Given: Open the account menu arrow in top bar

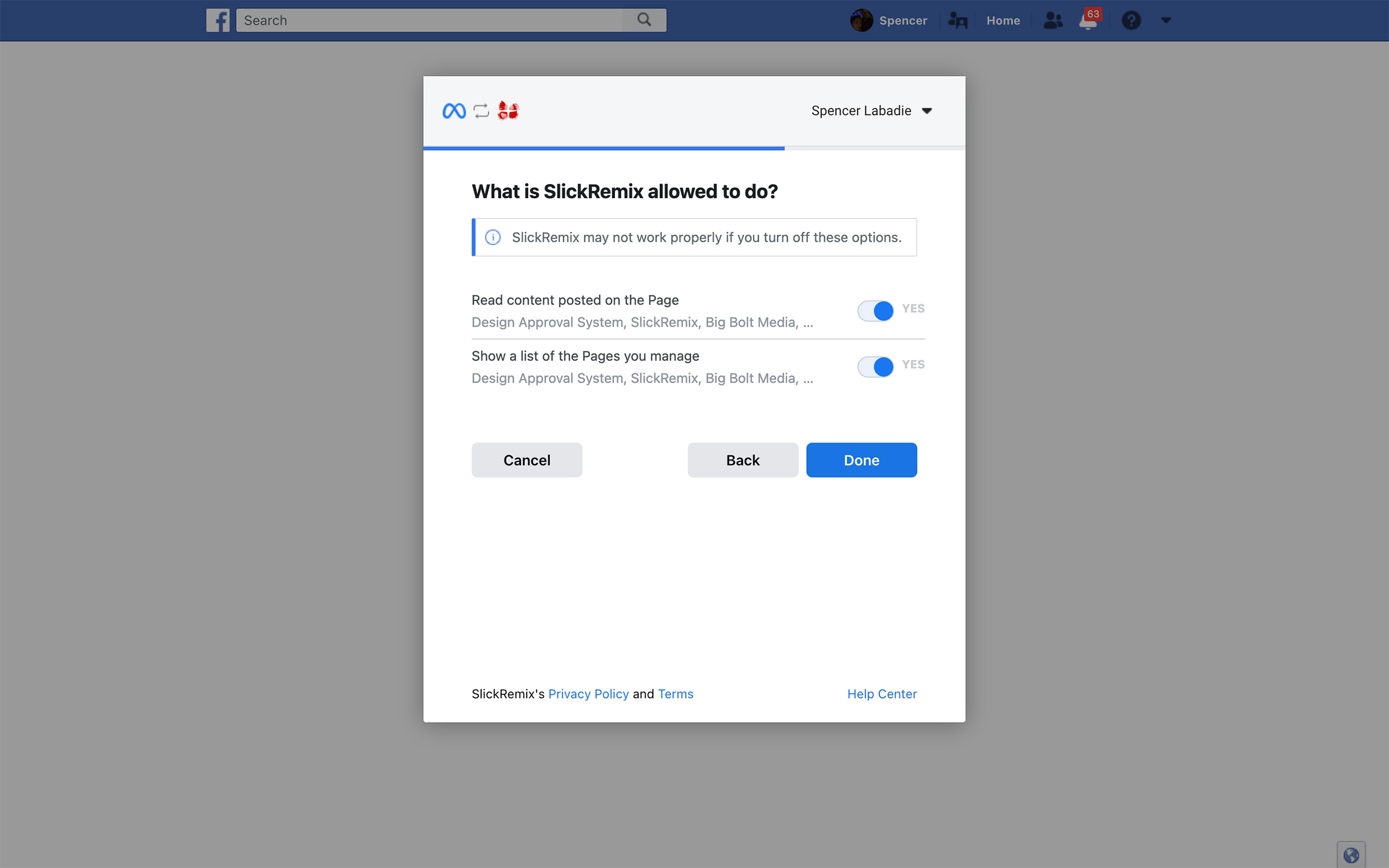Looking at the screenshot, I should click(x=1166, y=20).
